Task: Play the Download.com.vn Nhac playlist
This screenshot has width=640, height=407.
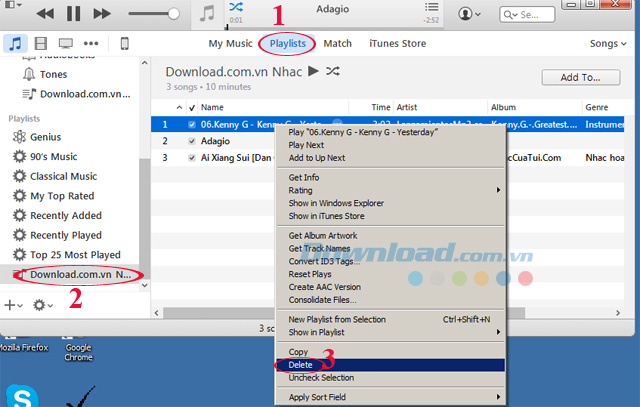Action: [x=313, y=71]
